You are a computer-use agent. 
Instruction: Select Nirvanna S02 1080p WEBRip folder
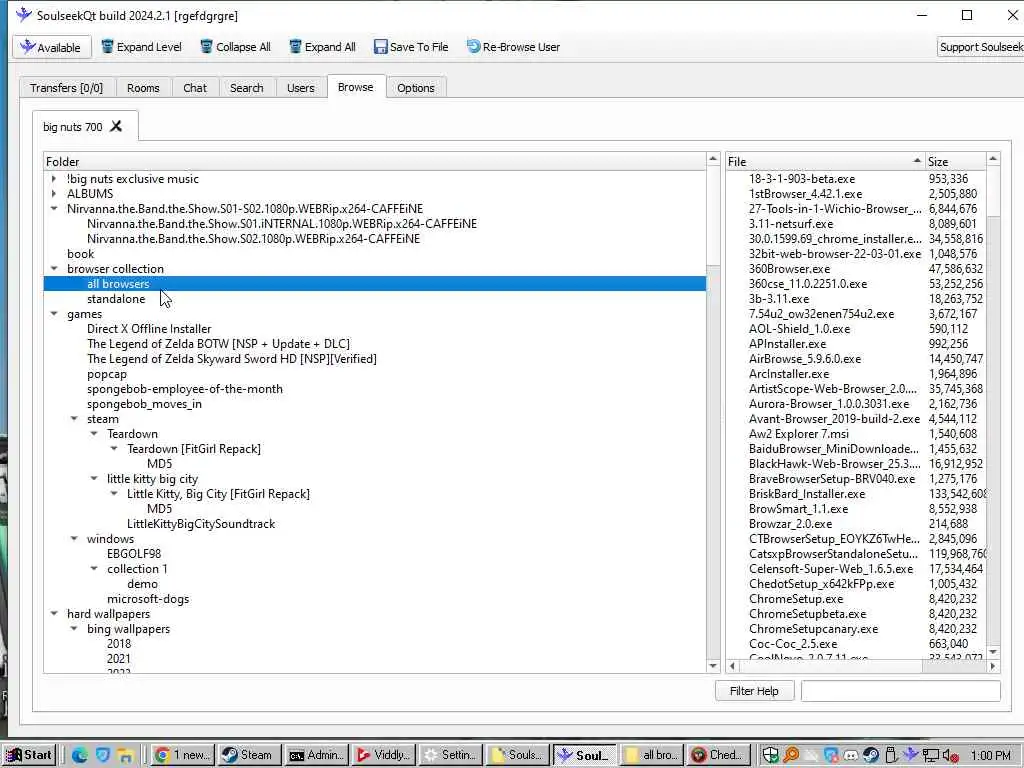tap(253, 238)
